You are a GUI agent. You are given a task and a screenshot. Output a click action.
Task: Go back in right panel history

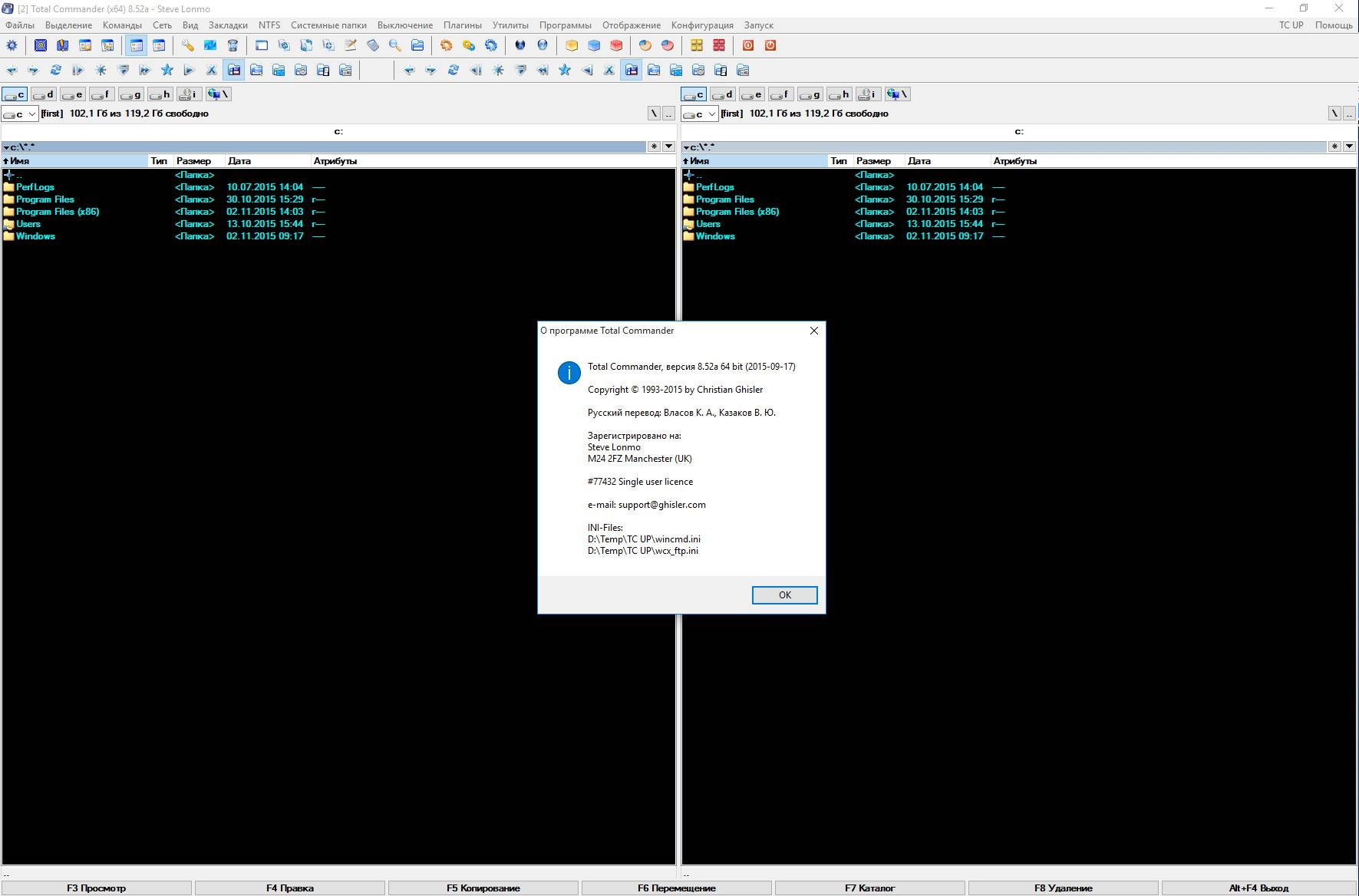409,70
